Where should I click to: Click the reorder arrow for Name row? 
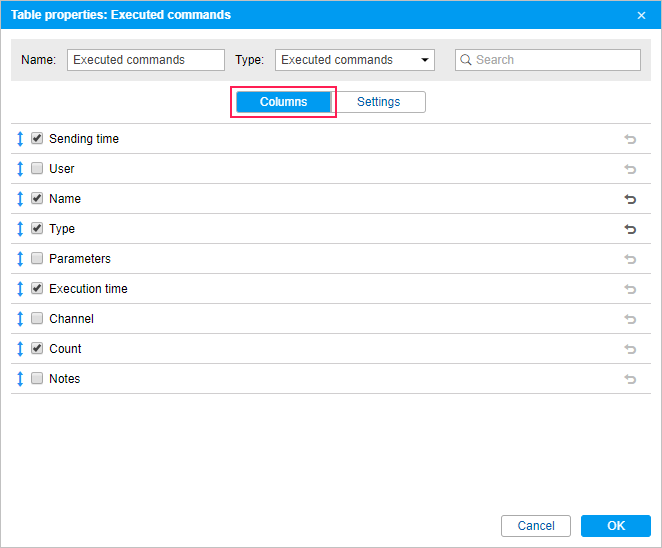pyautogui.click(x=20, y=199)
